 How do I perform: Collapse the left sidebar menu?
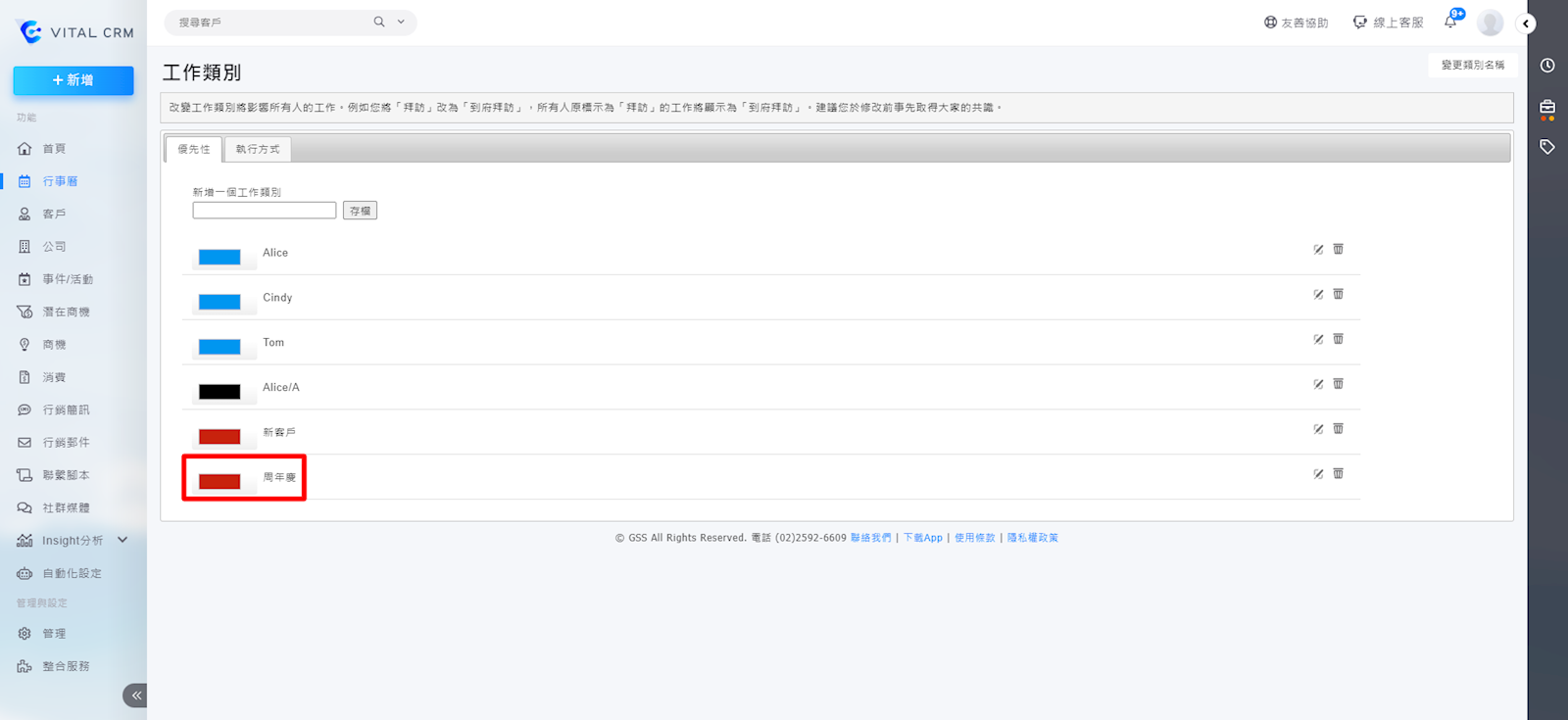(x=135, y=696)
